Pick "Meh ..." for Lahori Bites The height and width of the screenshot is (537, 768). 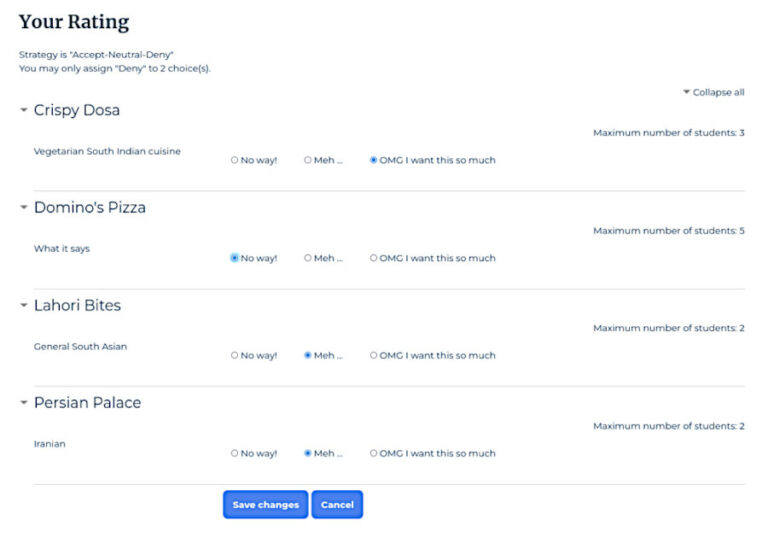(308, 355)
